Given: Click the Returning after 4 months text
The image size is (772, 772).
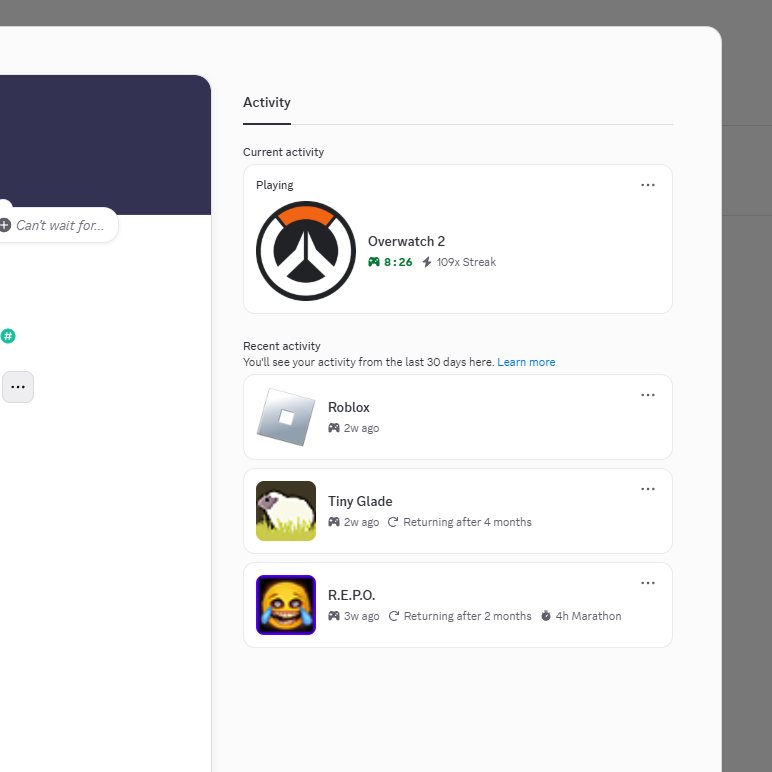Looking at the screenshot, I should click(x=467, y=522).
